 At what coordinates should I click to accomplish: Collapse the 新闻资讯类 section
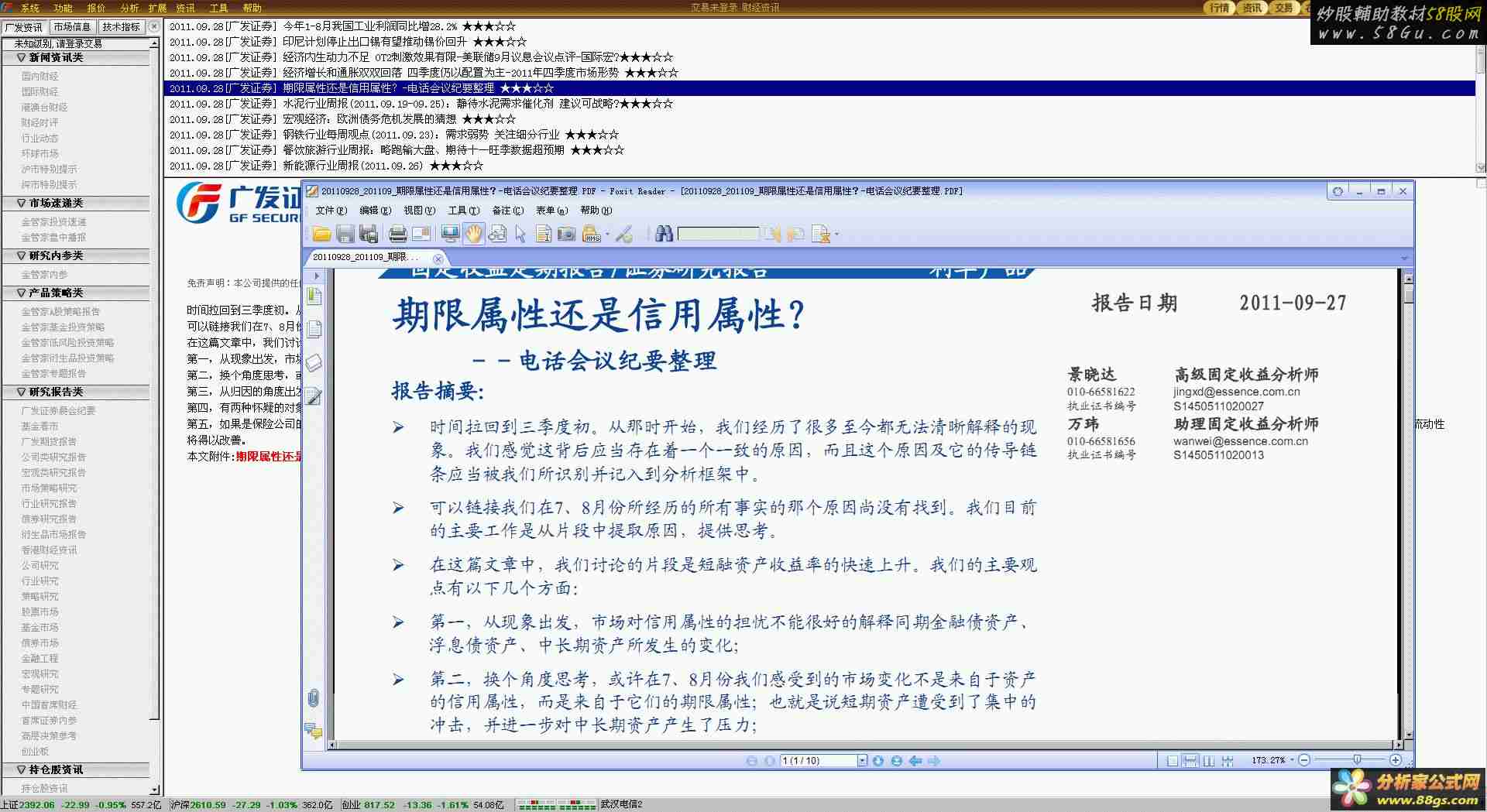(21, 57)
